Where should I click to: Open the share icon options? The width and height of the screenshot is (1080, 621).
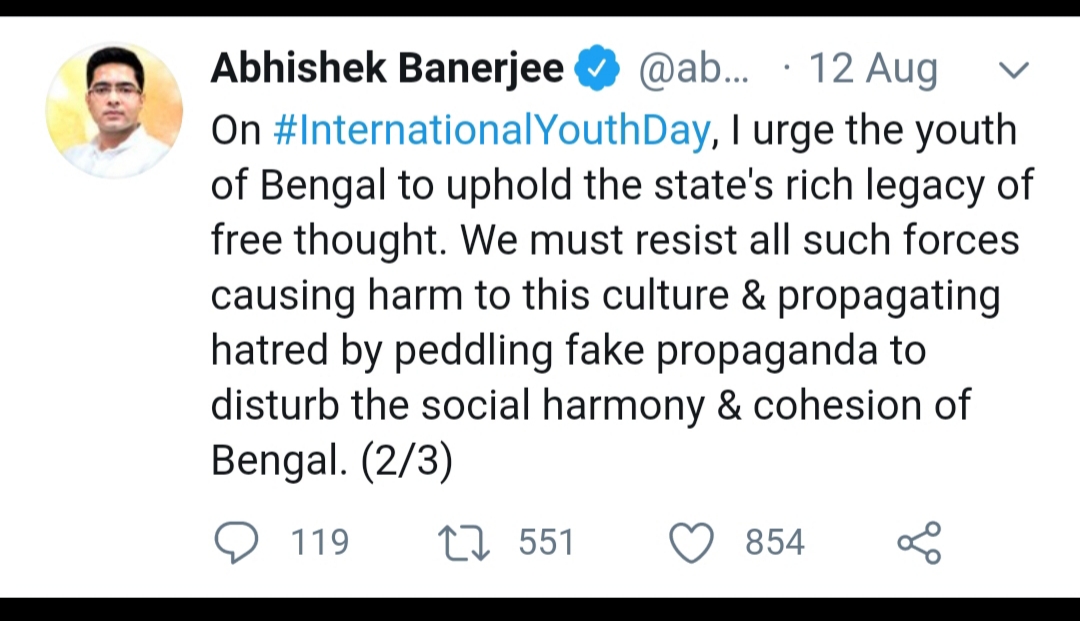(x=918, y=542)
